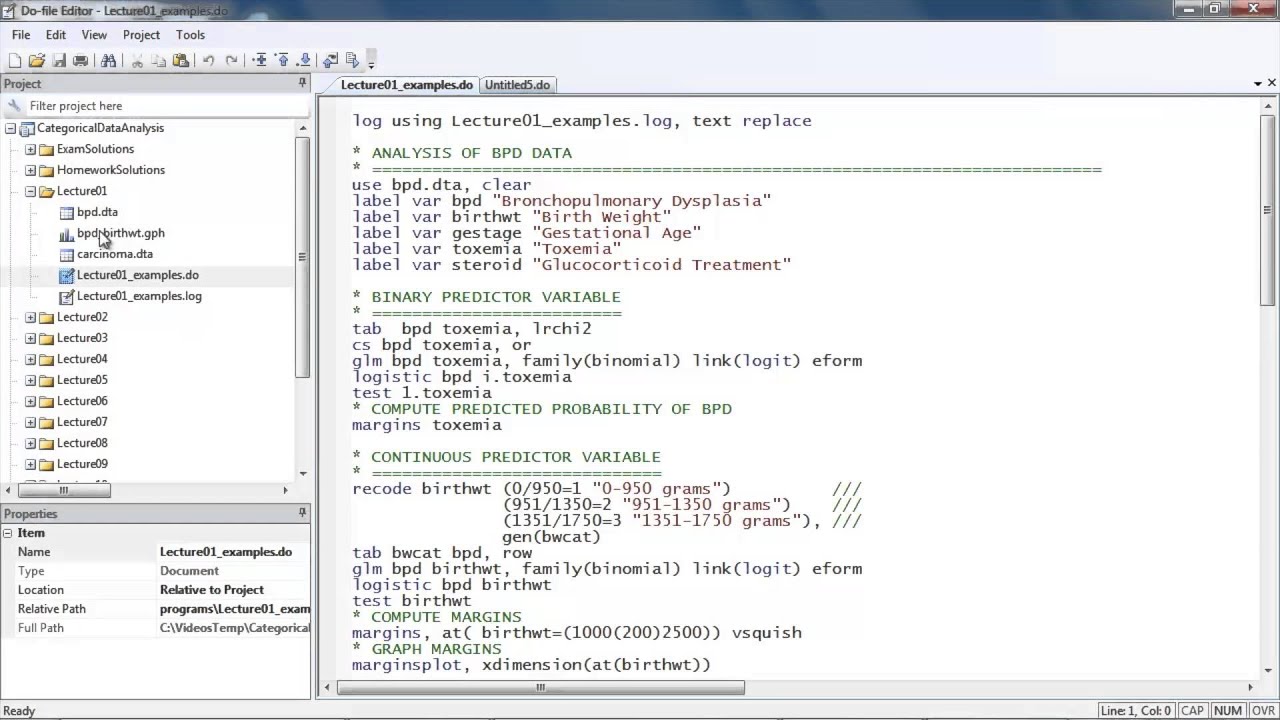Expand the Lecture04 folder

click(31, 359)
